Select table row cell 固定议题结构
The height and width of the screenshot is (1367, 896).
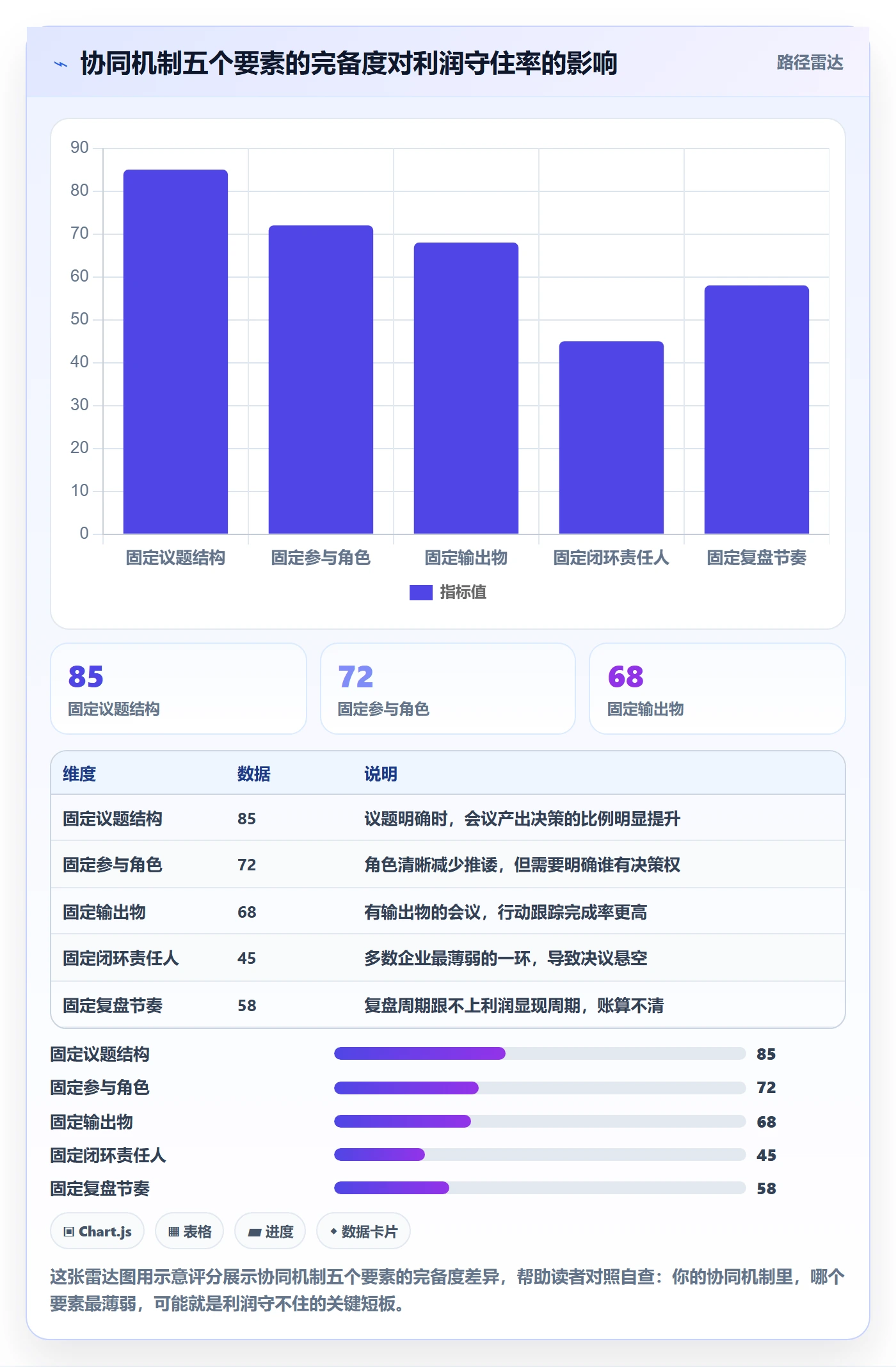click(113, 819)
